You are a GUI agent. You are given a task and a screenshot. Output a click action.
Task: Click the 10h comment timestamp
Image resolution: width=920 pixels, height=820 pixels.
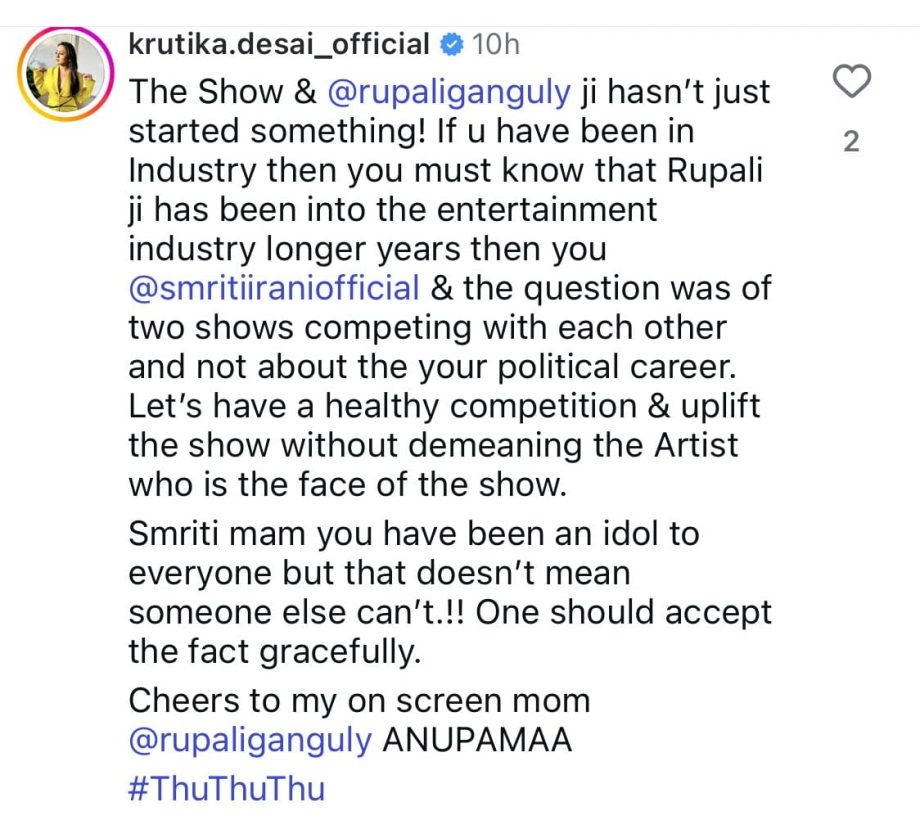[x=495, y=44]
